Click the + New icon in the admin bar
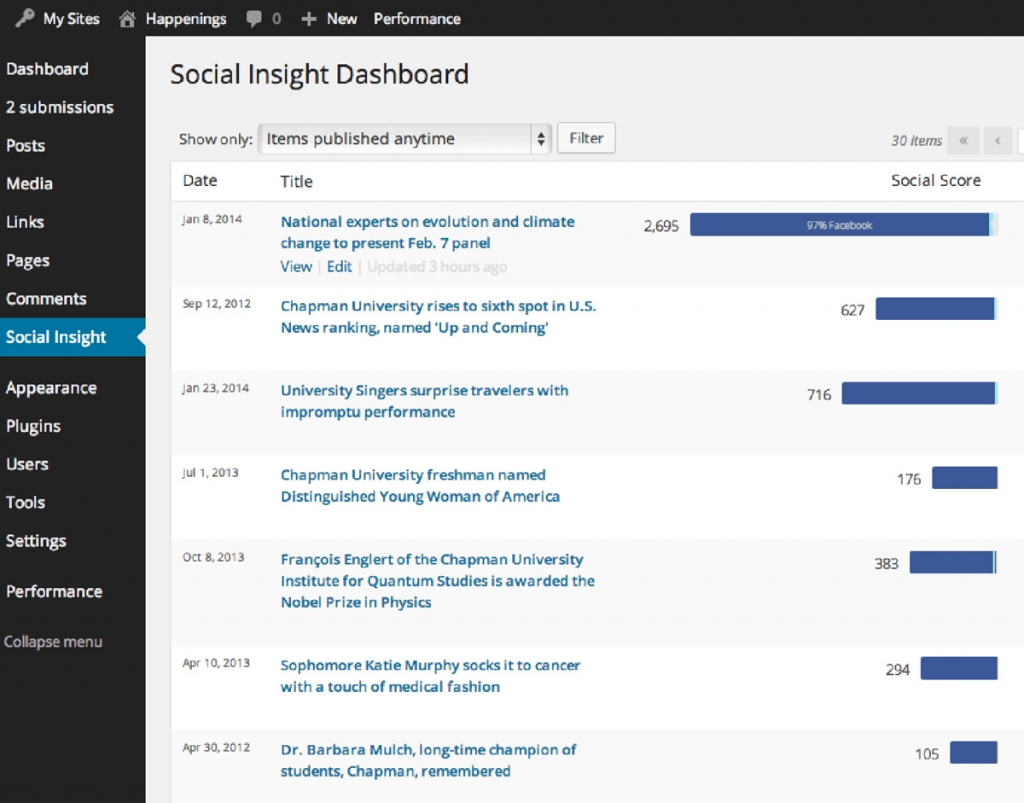The width and height of the screenshot is (1024, 803). tap(307, 18)
